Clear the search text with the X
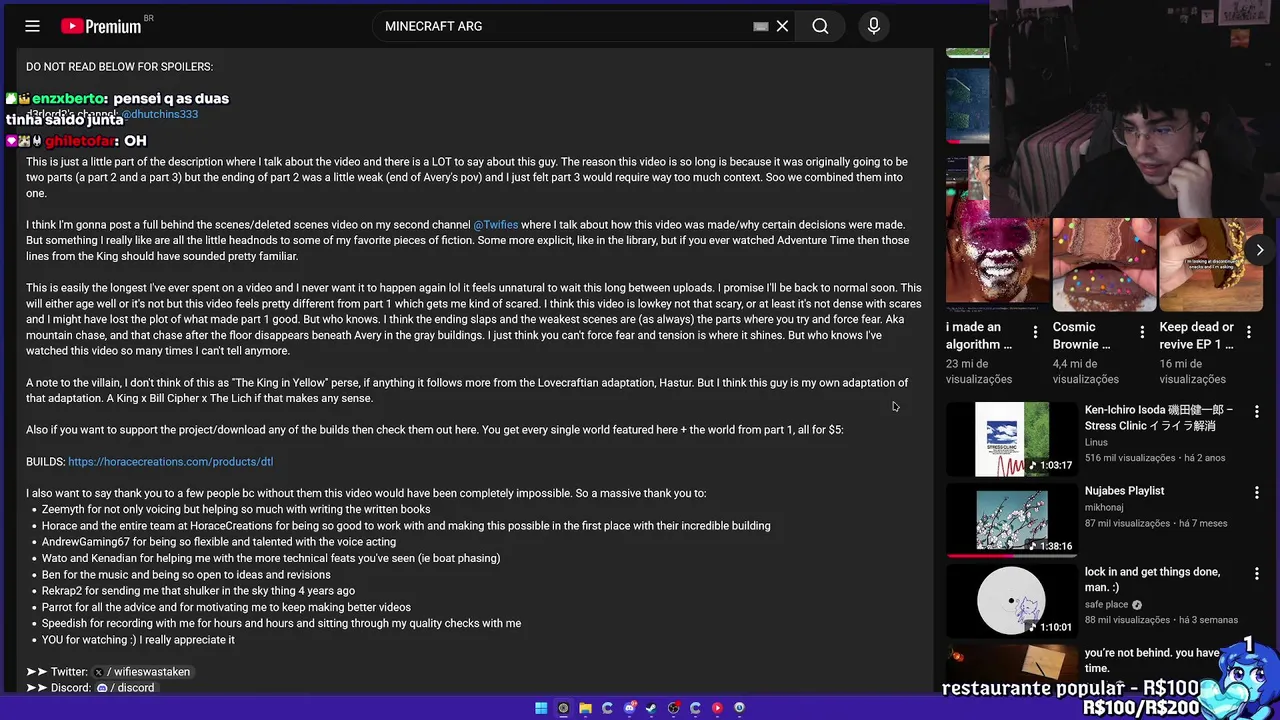The height and width of the screenshot is (720, 1280). [783, 27]
